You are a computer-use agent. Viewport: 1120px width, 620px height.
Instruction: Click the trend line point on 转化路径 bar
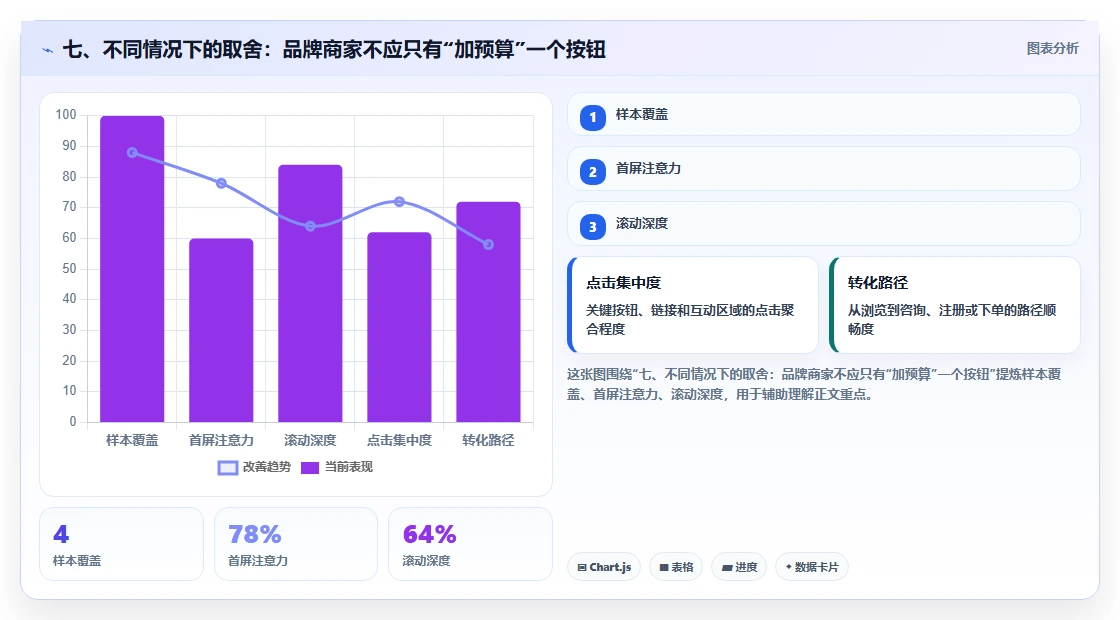pyautogui.click(x=489, y=245)
